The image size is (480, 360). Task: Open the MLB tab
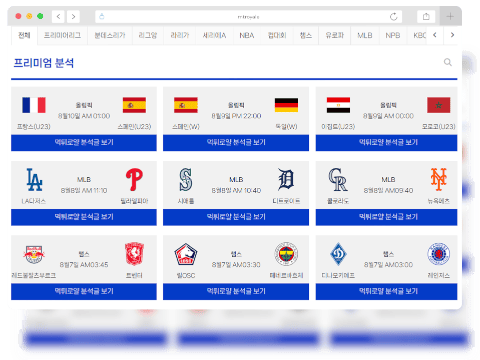[365, 35]
